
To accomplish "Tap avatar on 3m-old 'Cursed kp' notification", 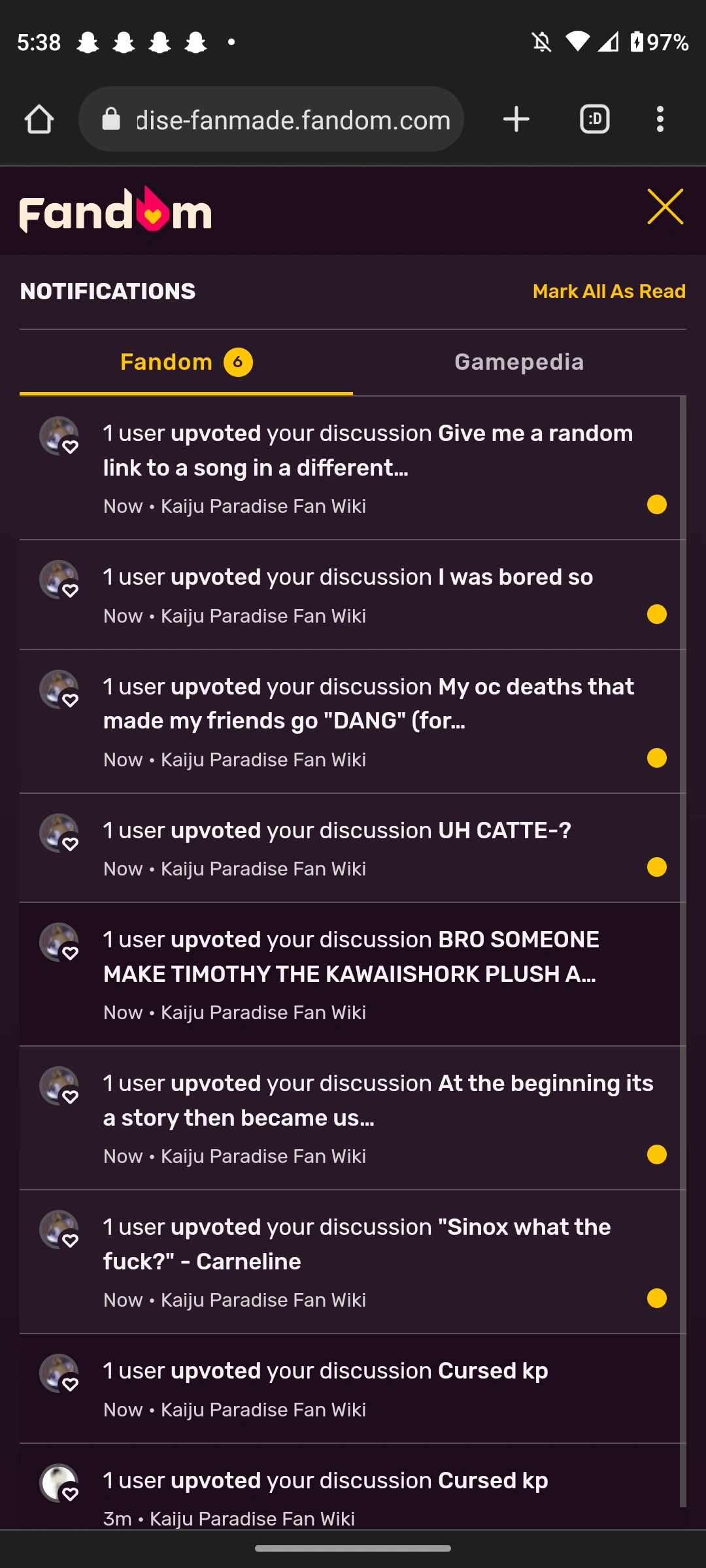I will click(59, 1483).
